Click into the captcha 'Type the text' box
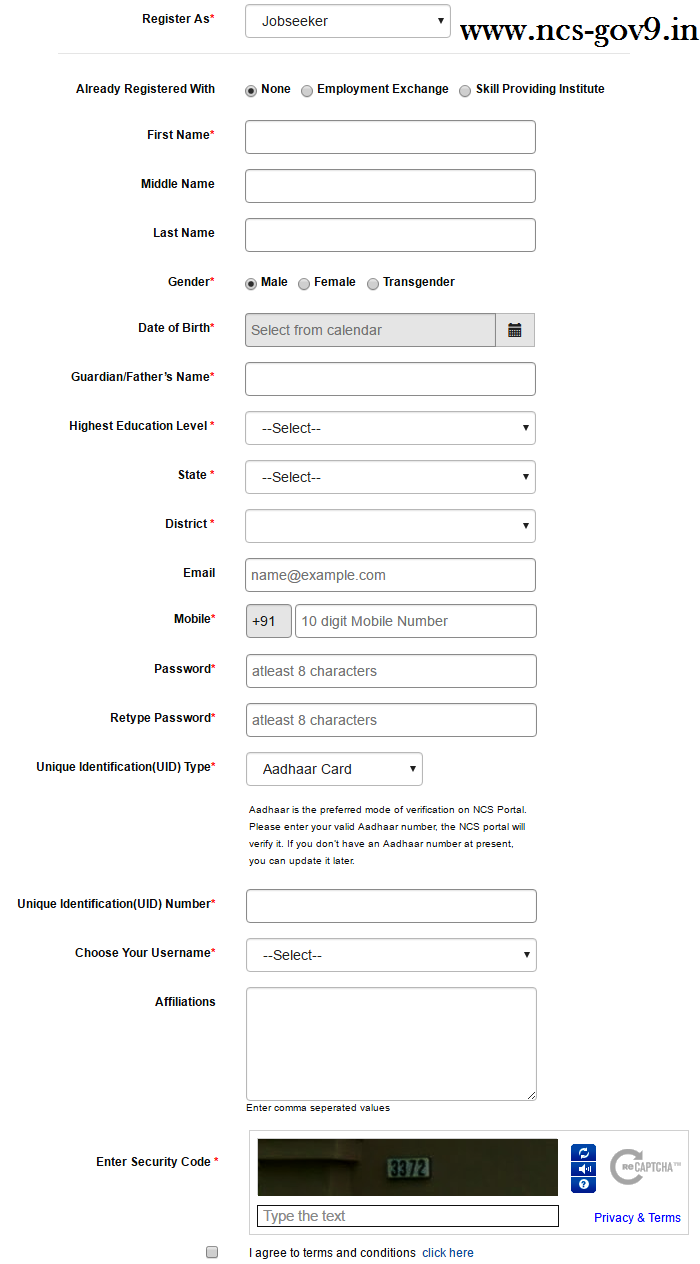This screenshot has height=1264, width=700. 408,1216
